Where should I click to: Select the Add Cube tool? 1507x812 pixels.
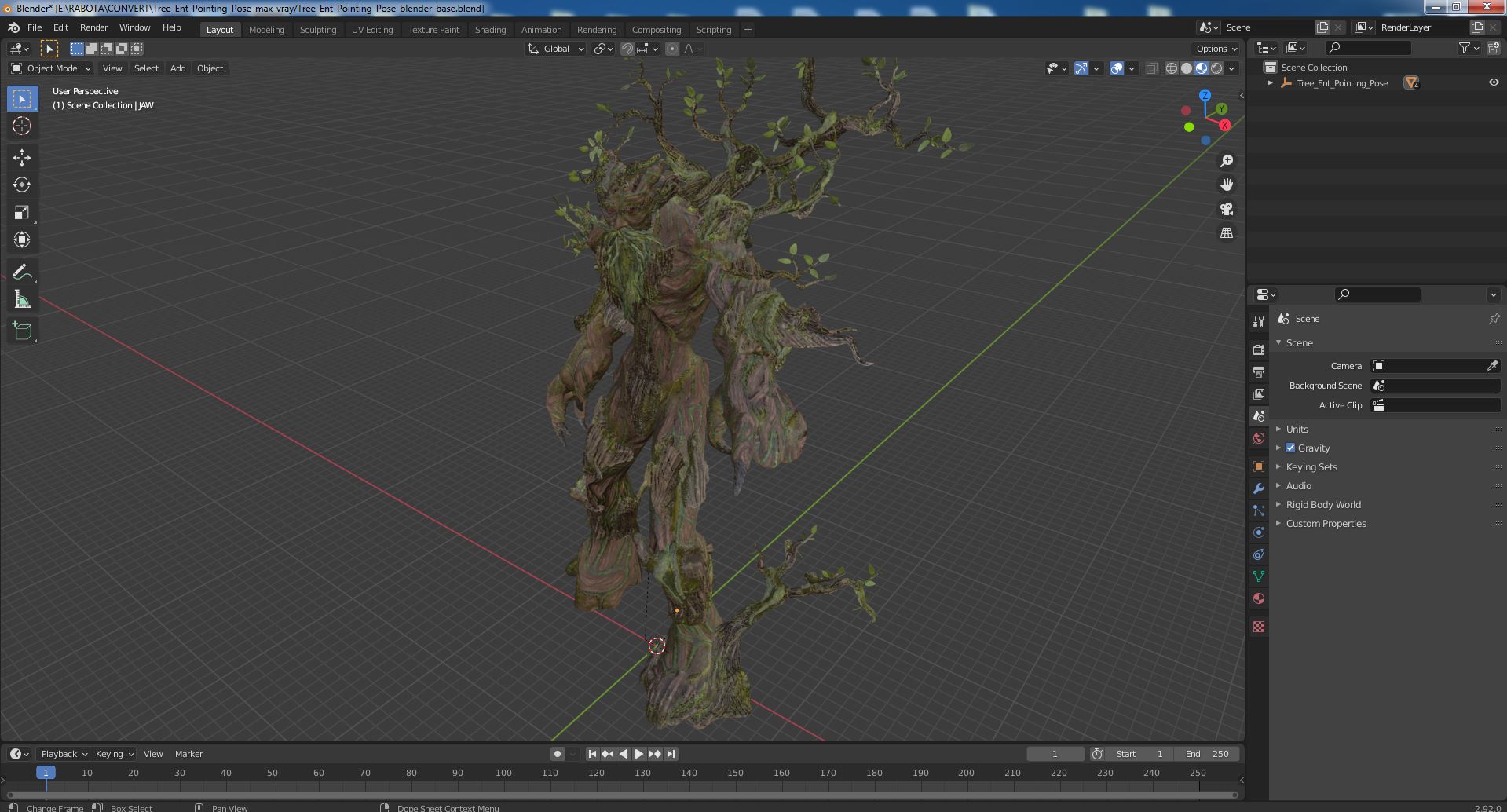coord(22,331)
